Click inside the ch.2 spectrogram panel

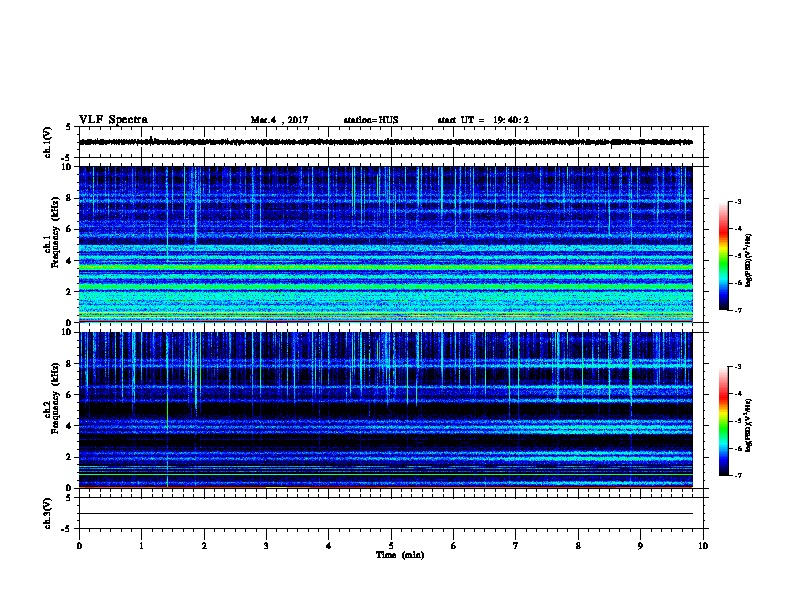point(386,410)
